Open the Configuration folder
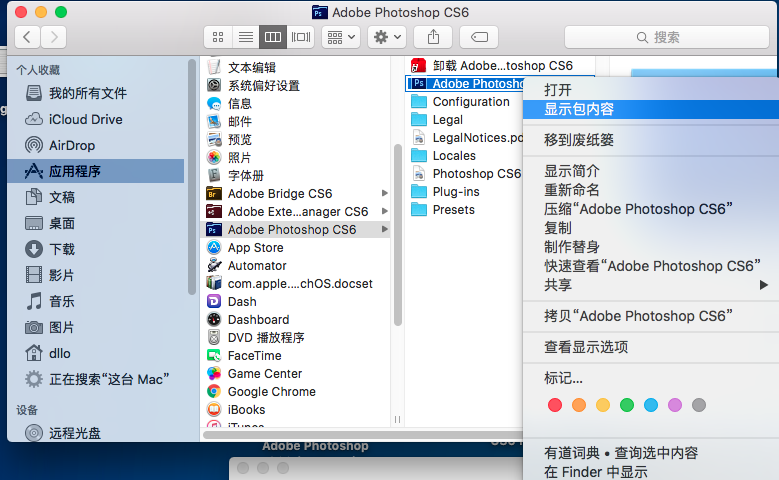 point(465,101)
